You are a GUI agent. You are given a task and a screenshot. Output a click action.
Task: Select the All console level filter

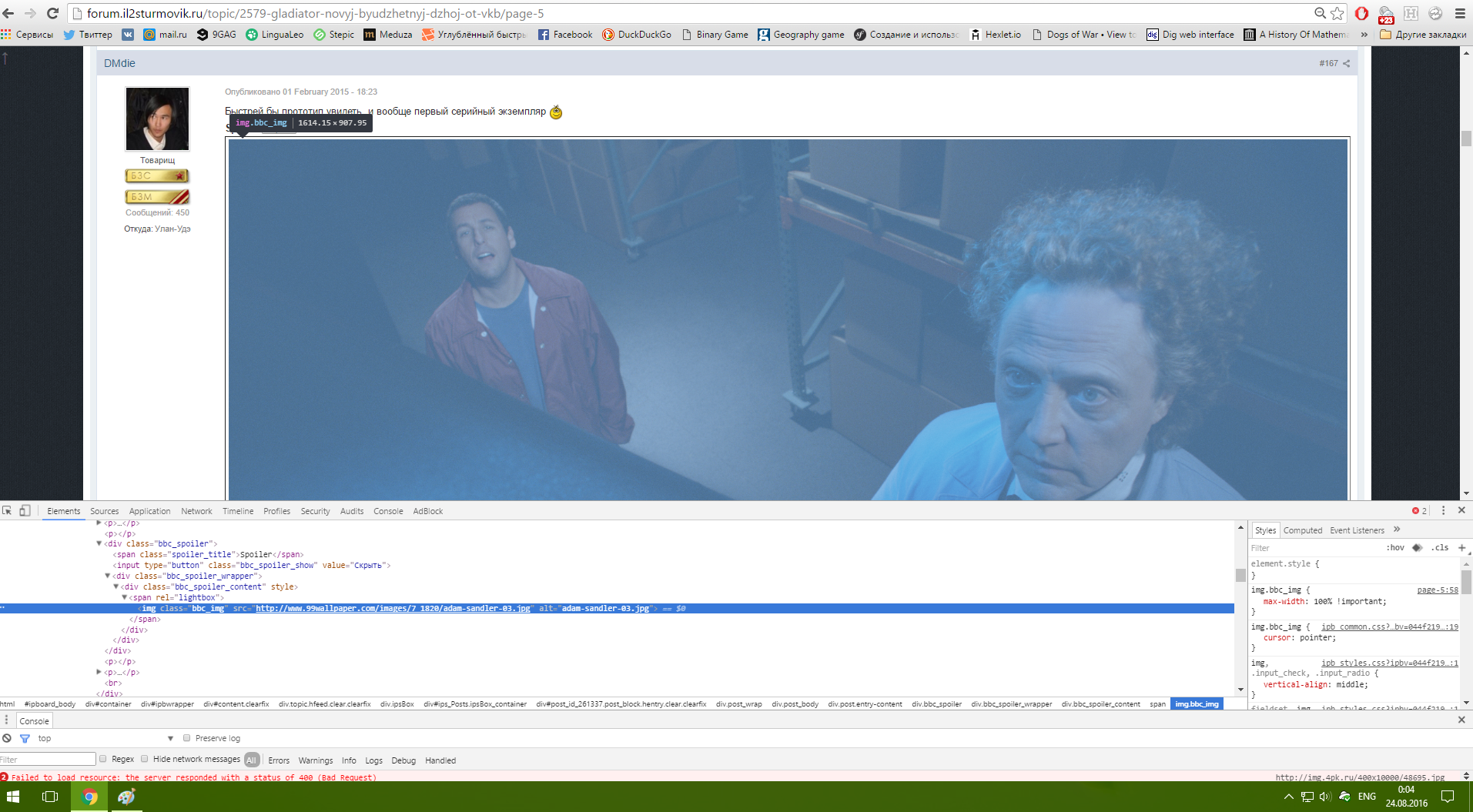(252, 760)
